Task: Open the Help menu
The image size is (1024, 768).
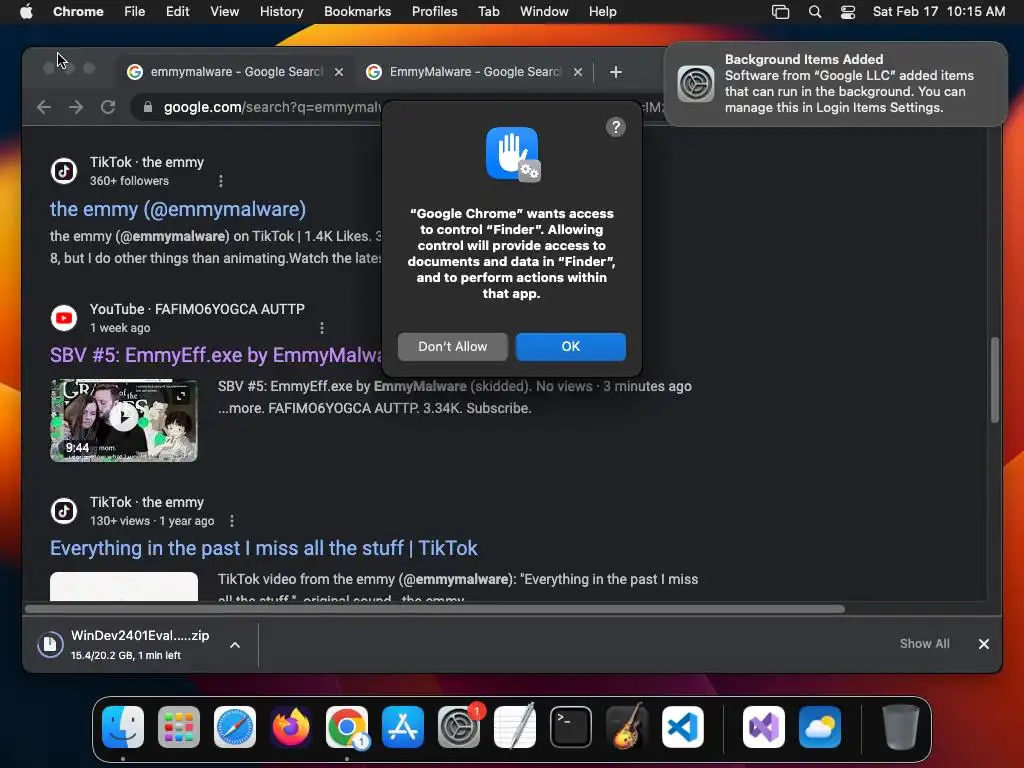Action: click(602, 12)
